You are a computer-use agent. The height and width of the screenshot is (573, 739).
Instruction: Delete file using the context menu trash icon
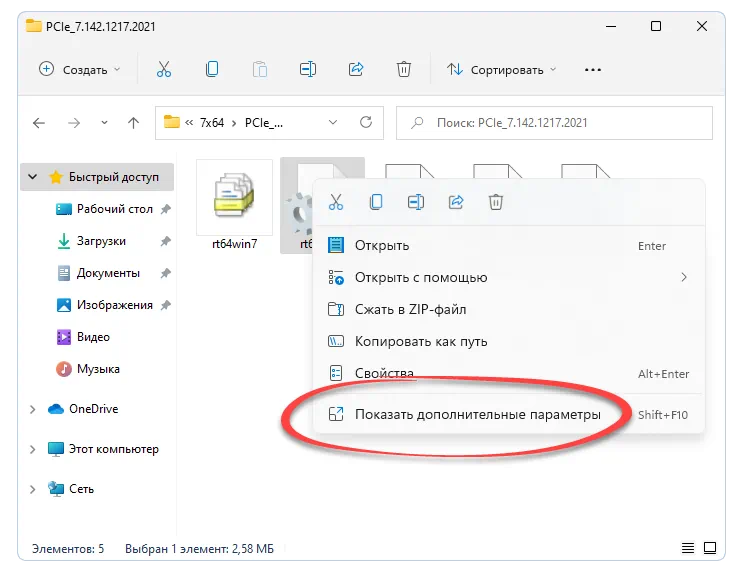pos(496,202)
